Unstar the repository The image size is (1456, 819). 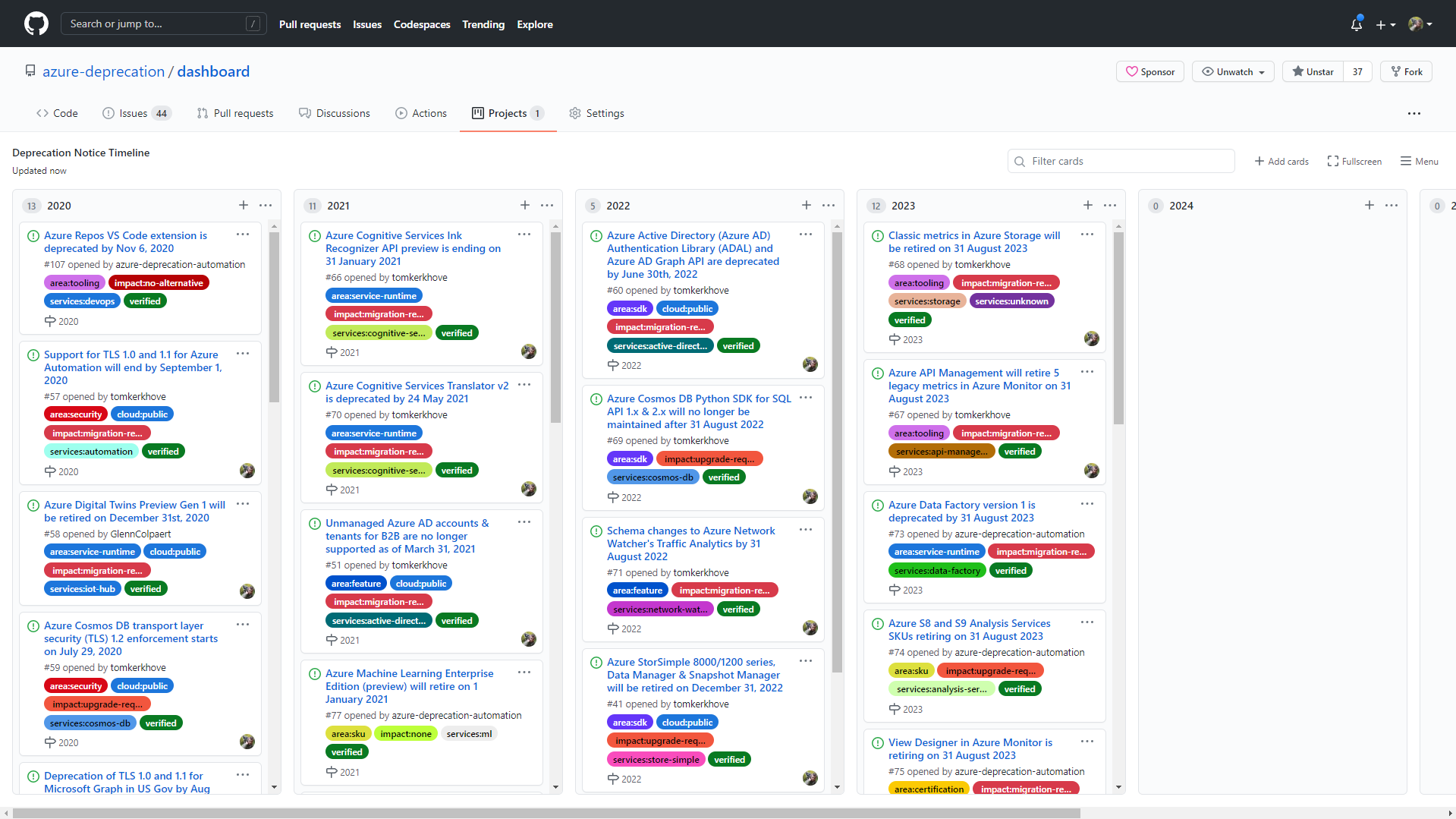1313,71
